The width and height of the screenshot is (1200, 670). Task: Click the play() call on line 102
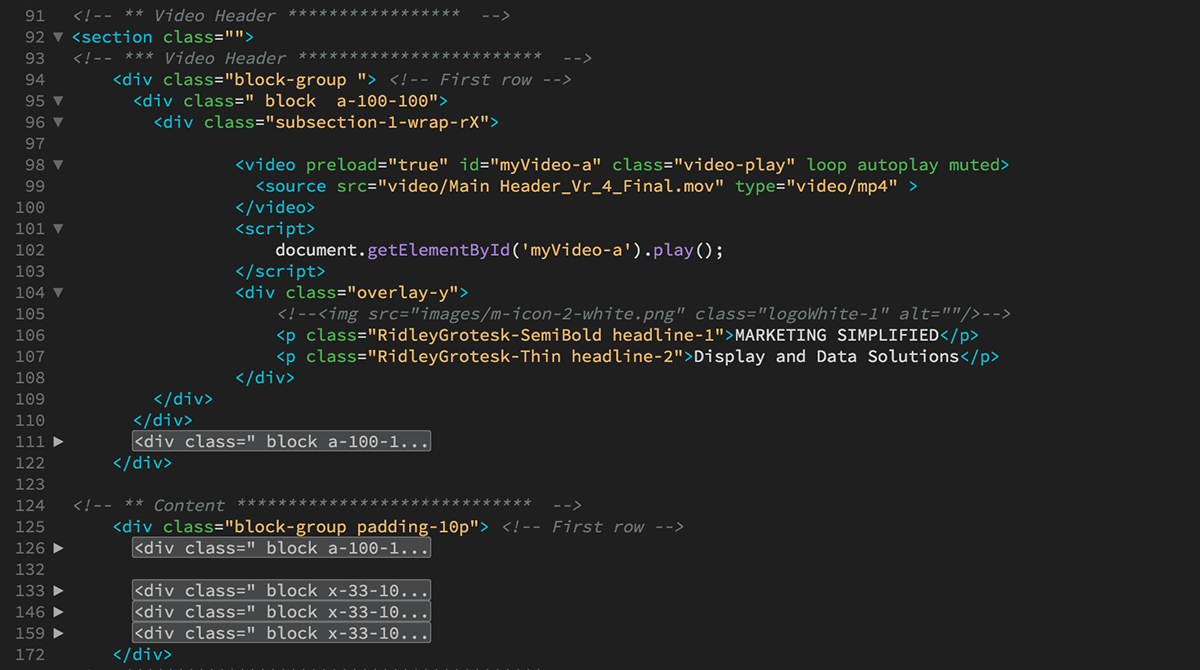pos(683,250)
